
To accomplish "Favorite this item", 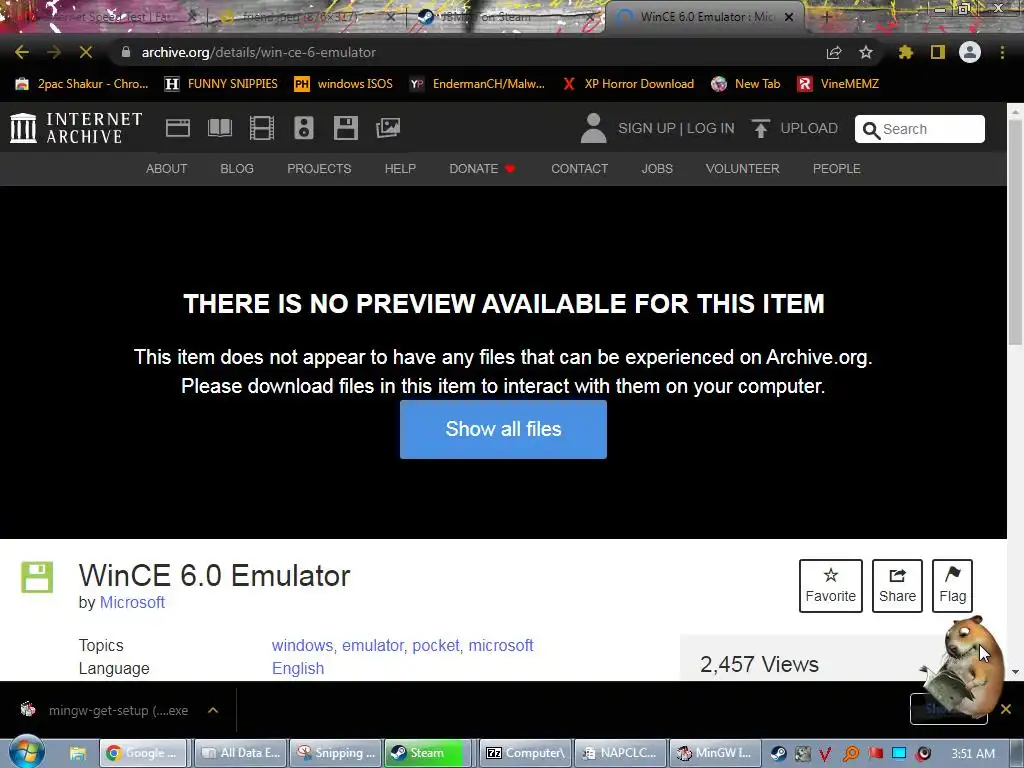I will point(831,586).
